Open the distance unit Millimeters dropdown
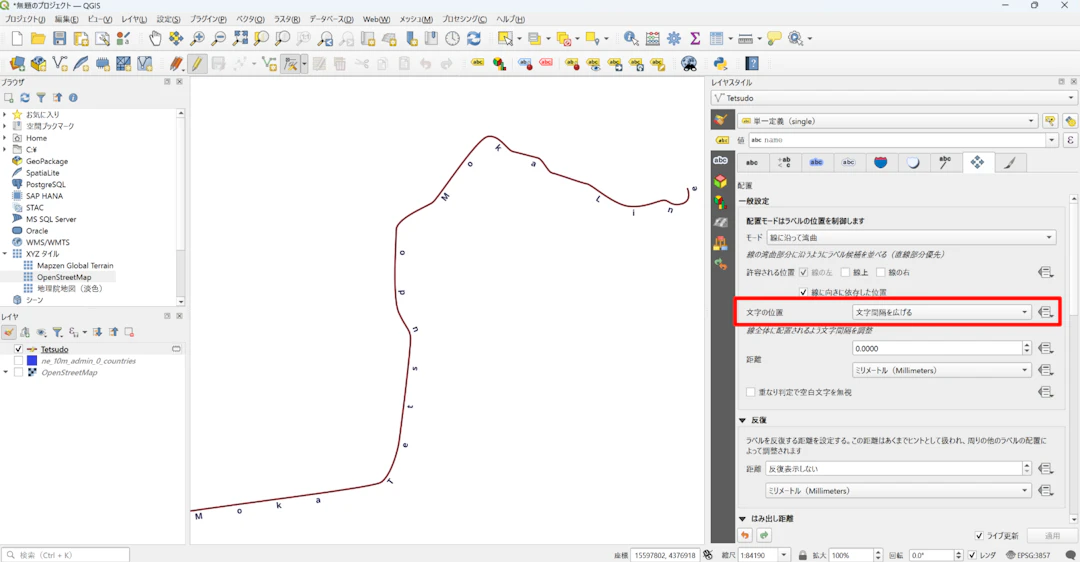The height and width of the screenshot is (562, 1080). (942, 371)
